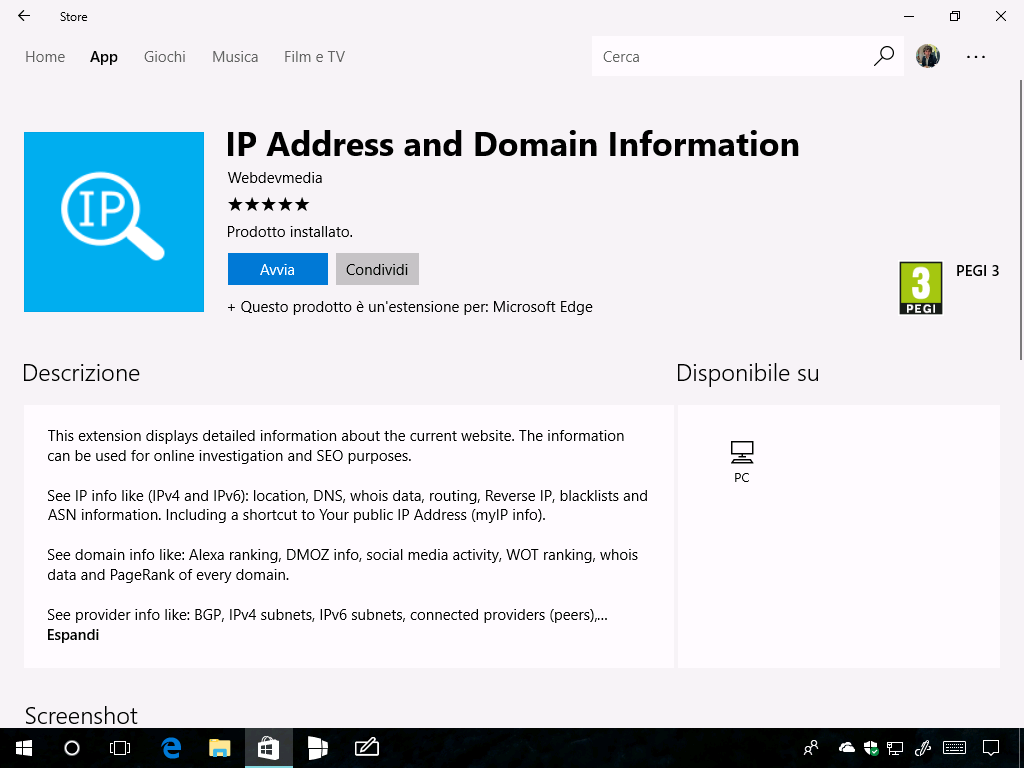Open the People tray icon
This screenshot has height=768, width=1024.
811,748
